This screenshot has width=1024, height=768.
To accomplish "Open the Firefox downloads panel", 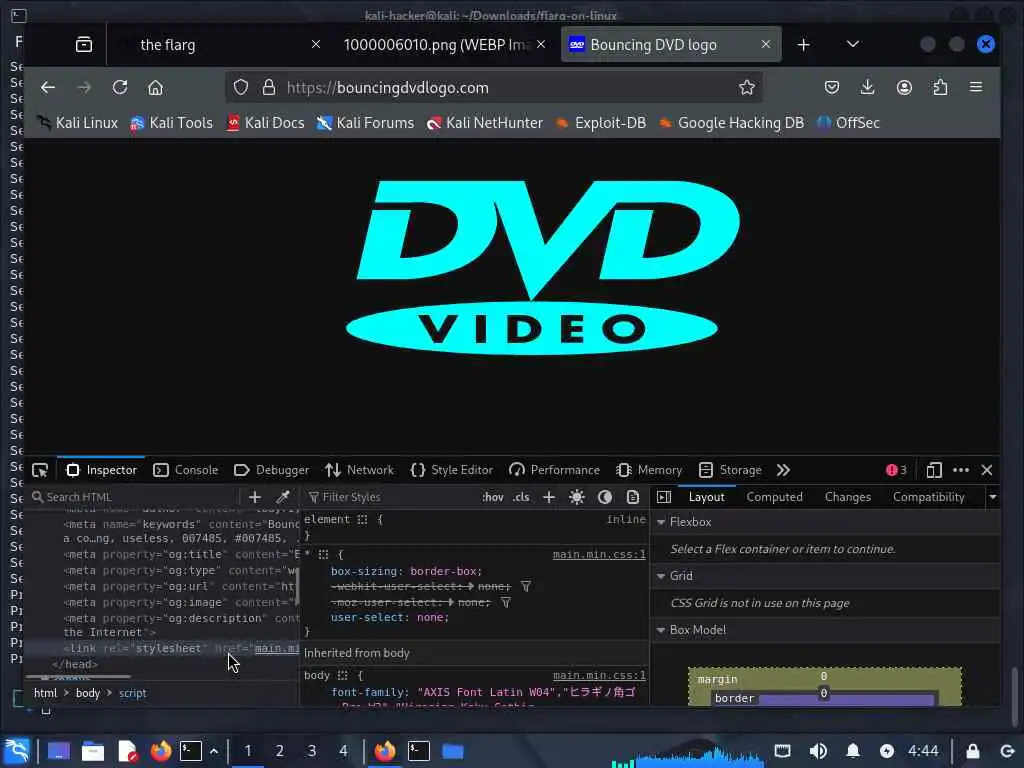I will coord(867,88).
